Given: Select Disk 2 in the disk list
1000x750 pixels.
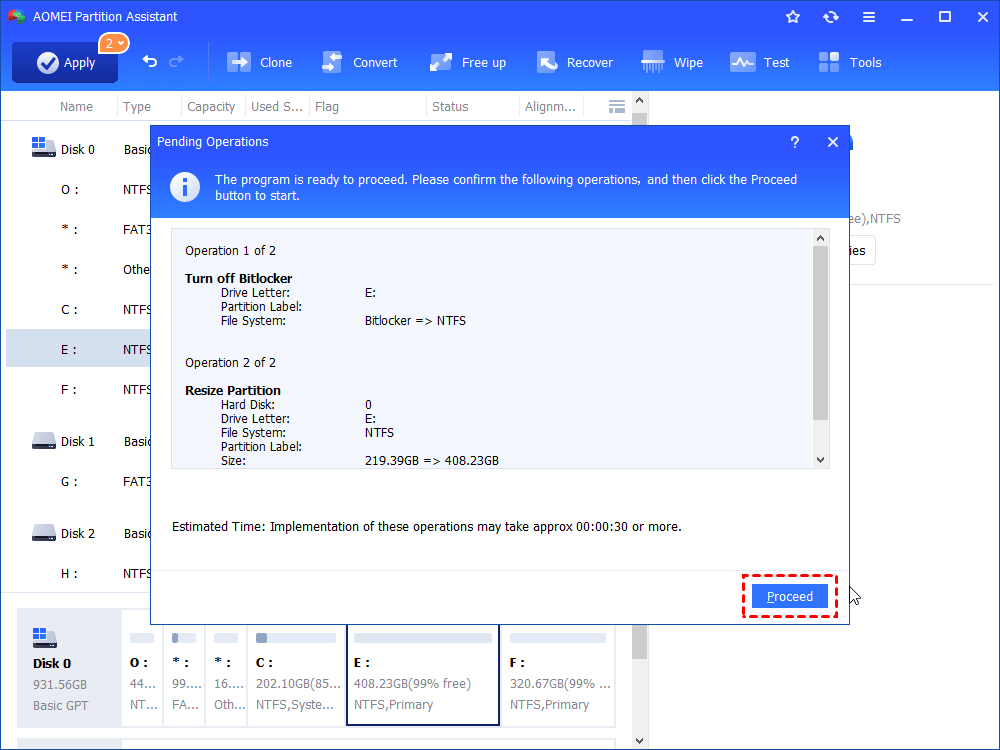Looking at the screenshot, I should coord(77,533).
